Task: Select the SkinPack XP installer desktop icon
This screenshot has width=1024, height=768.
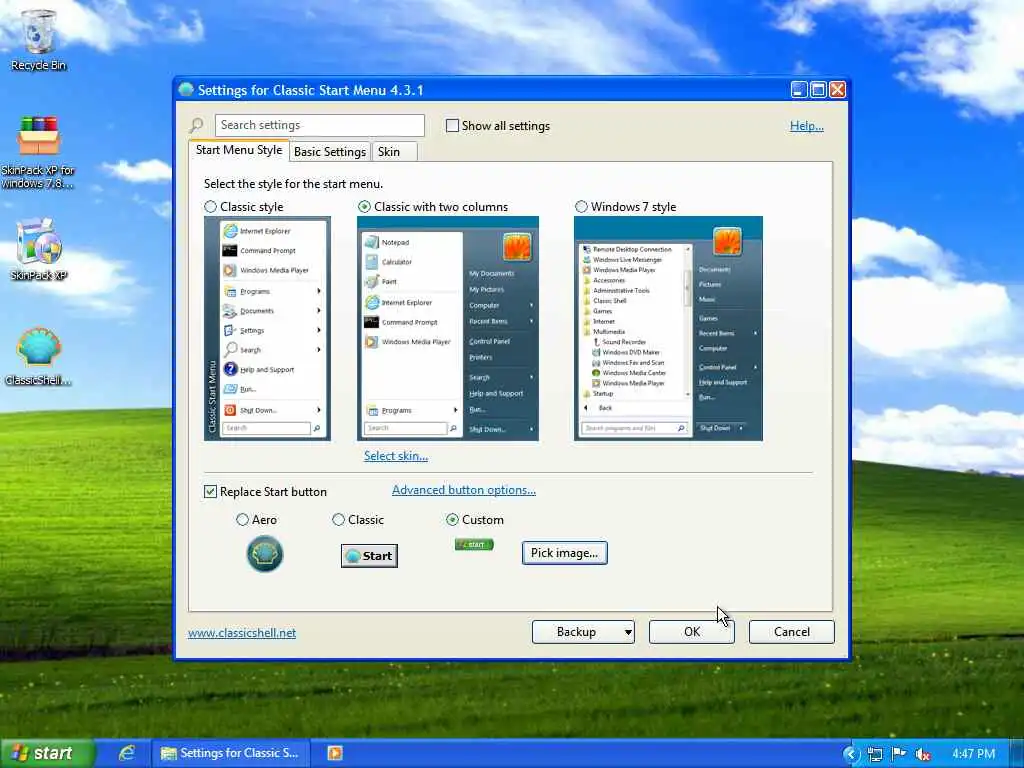Action: (x=39, y=249)
